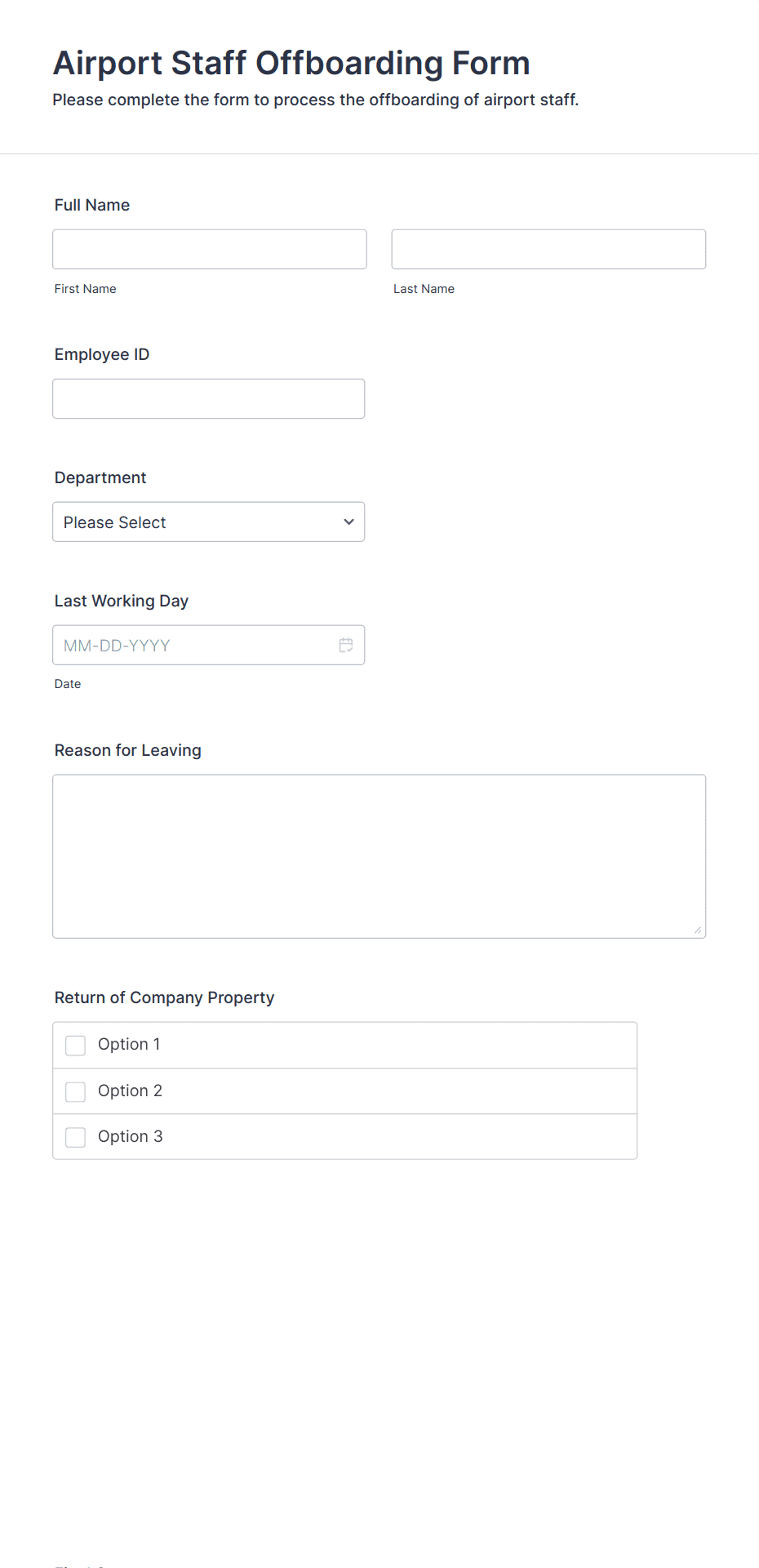
Task: Select the Last Working Day label
Action: (122, 601)
